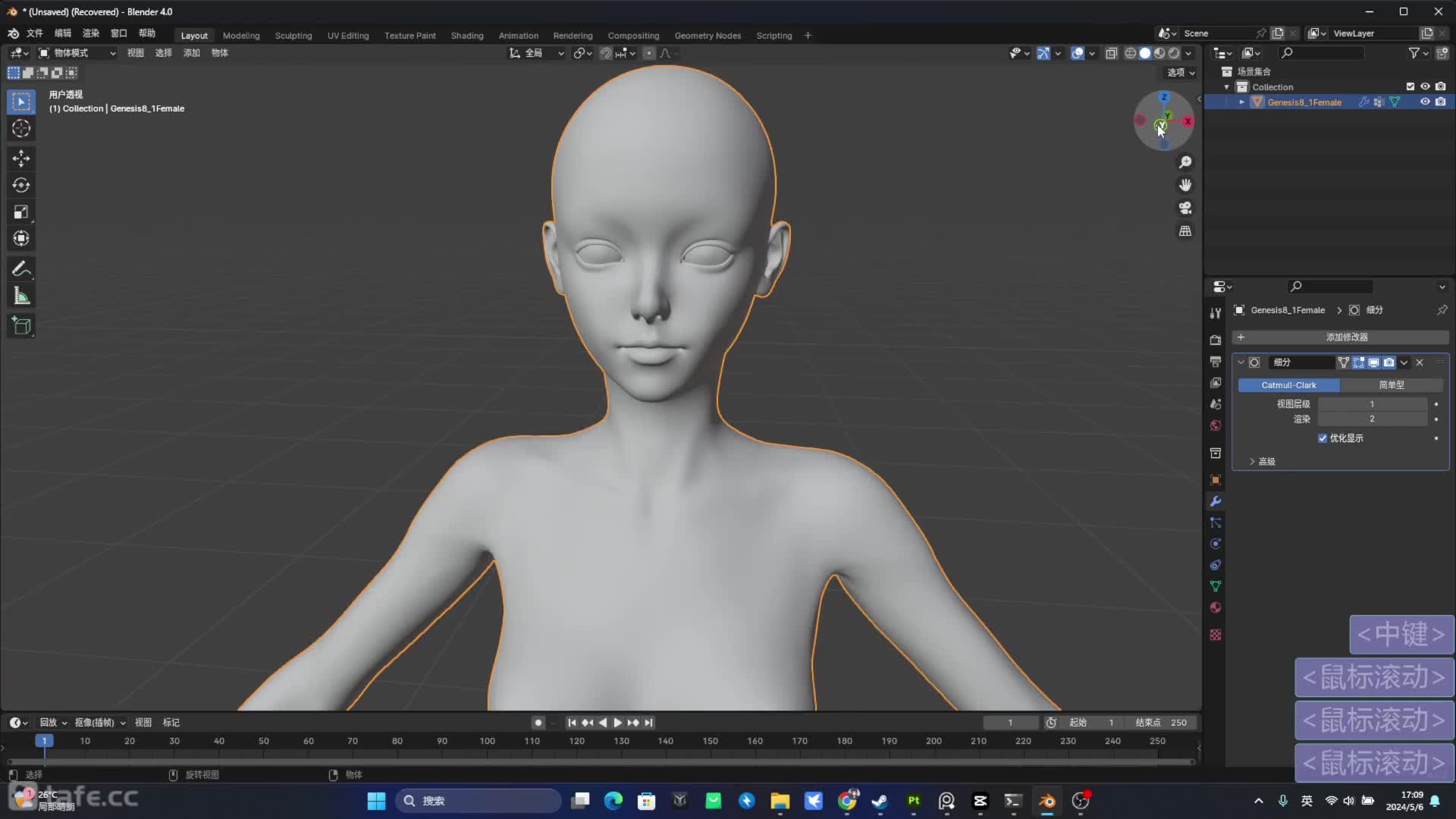Toggle 优化显示 checkbox in subdivision
This screenshot has width=1456, height=819.
point(1322,438)
